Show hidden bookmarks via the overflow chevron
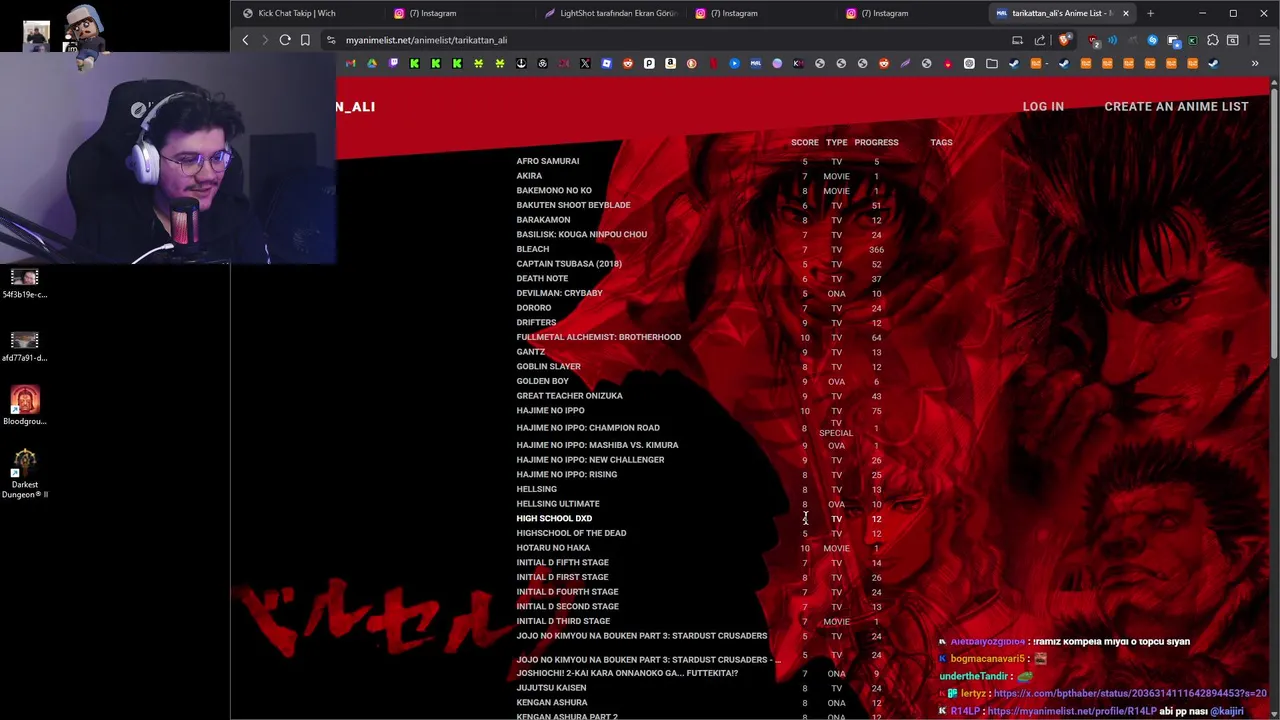 coord(1255,63)
